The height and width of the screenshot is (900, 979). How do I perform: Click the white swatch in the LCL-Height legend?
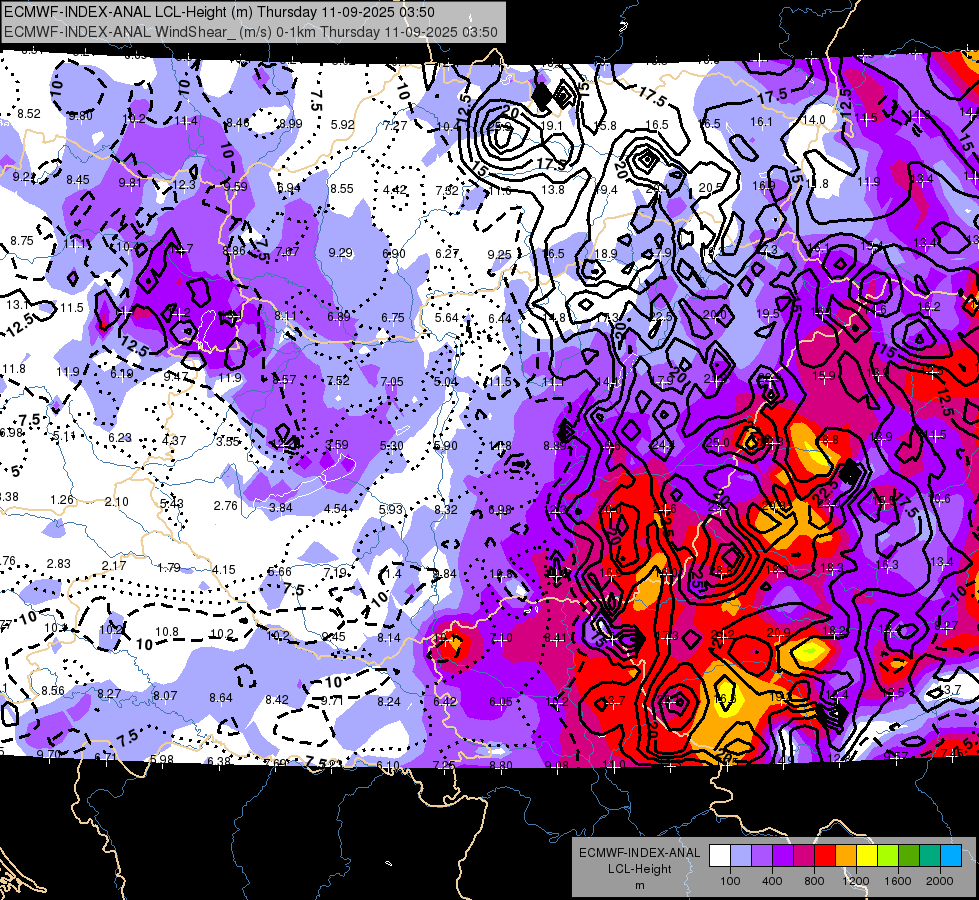tap(720, 856)
